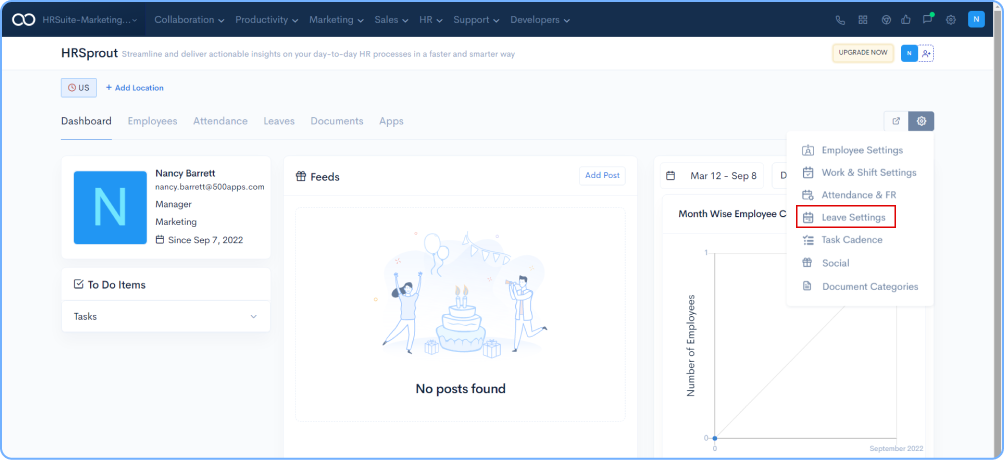
Task: Switch to the Employees tab
Action: [152, 121]
